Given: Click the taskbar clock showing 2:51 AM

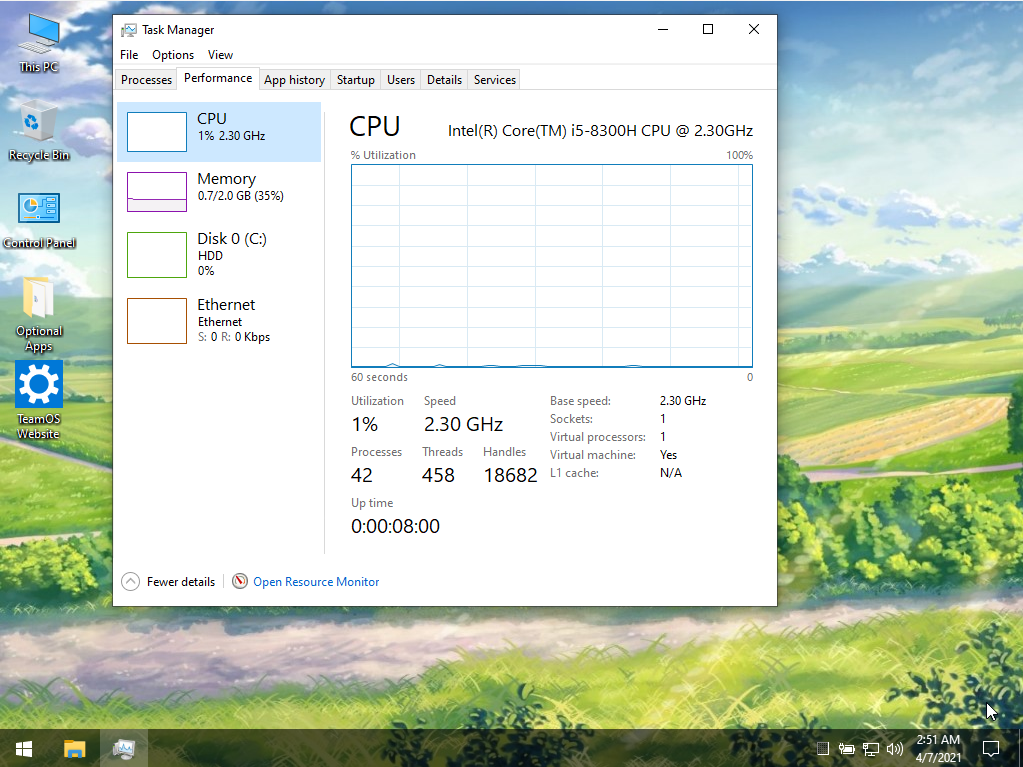Looking at the screenshot, I should [938, 749].
